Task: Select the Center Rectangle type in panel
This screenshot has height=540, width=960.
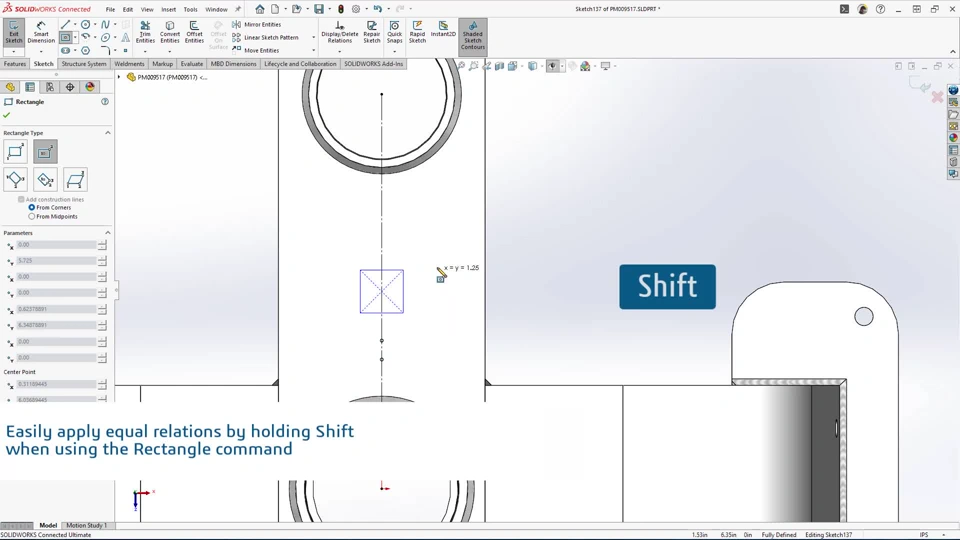Action: tap(45, 152)
